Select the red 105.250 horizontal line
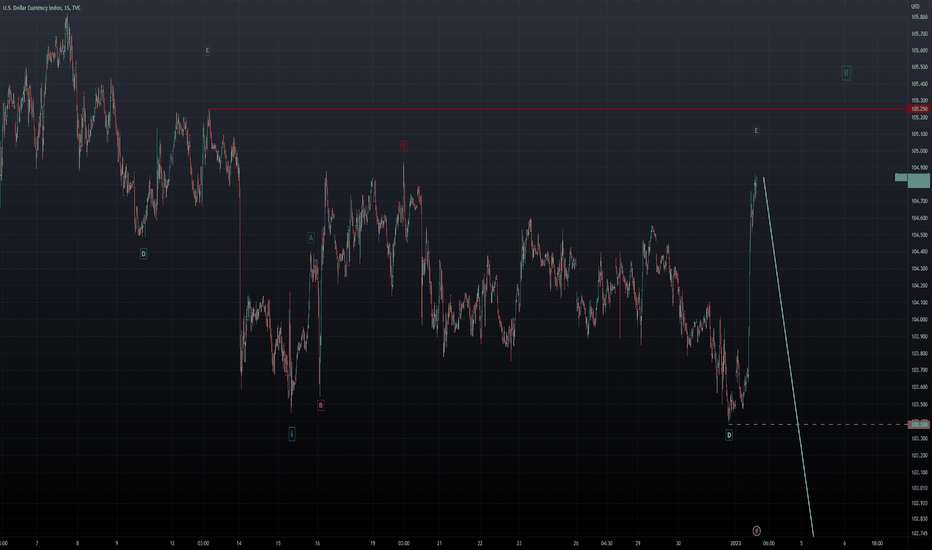Viewport: 932px width, 550px height. [559, 109]
